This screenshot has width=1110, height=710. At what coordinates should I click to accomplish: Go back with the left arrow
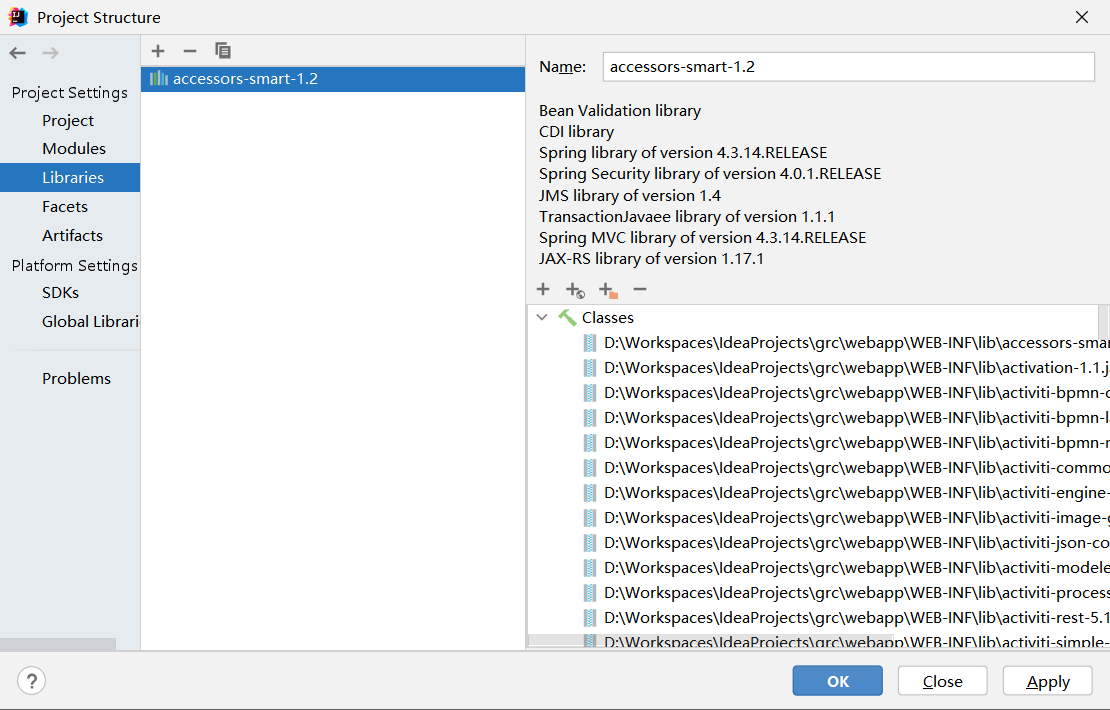pyautogui.click(x=18, y=53)
